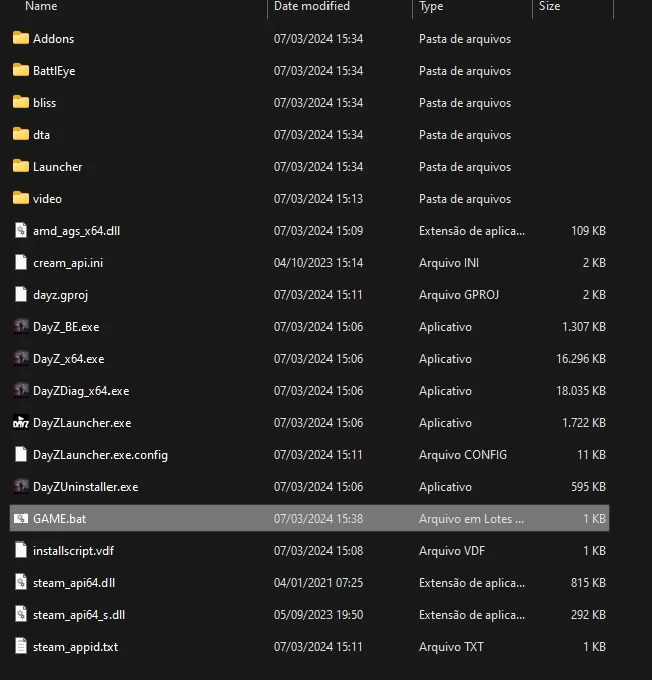Sort files by the Name column header
The height and width of the screenshot is (680, 652).
41,6
